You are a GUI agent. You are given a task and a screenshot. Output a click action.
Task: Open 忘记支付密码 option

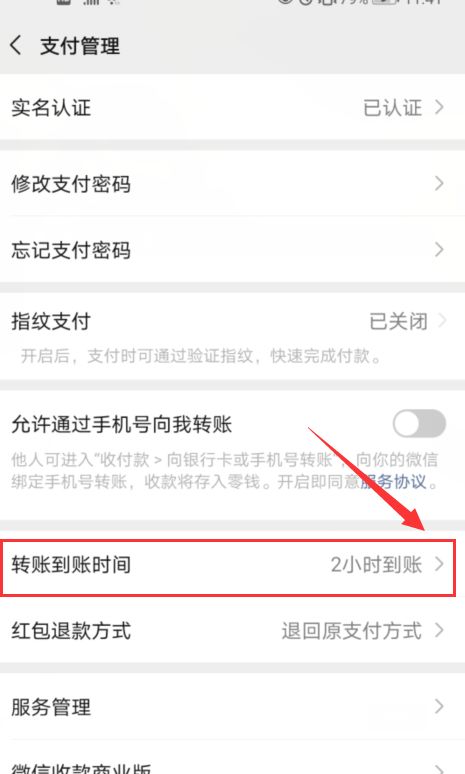tap(232, 250)
